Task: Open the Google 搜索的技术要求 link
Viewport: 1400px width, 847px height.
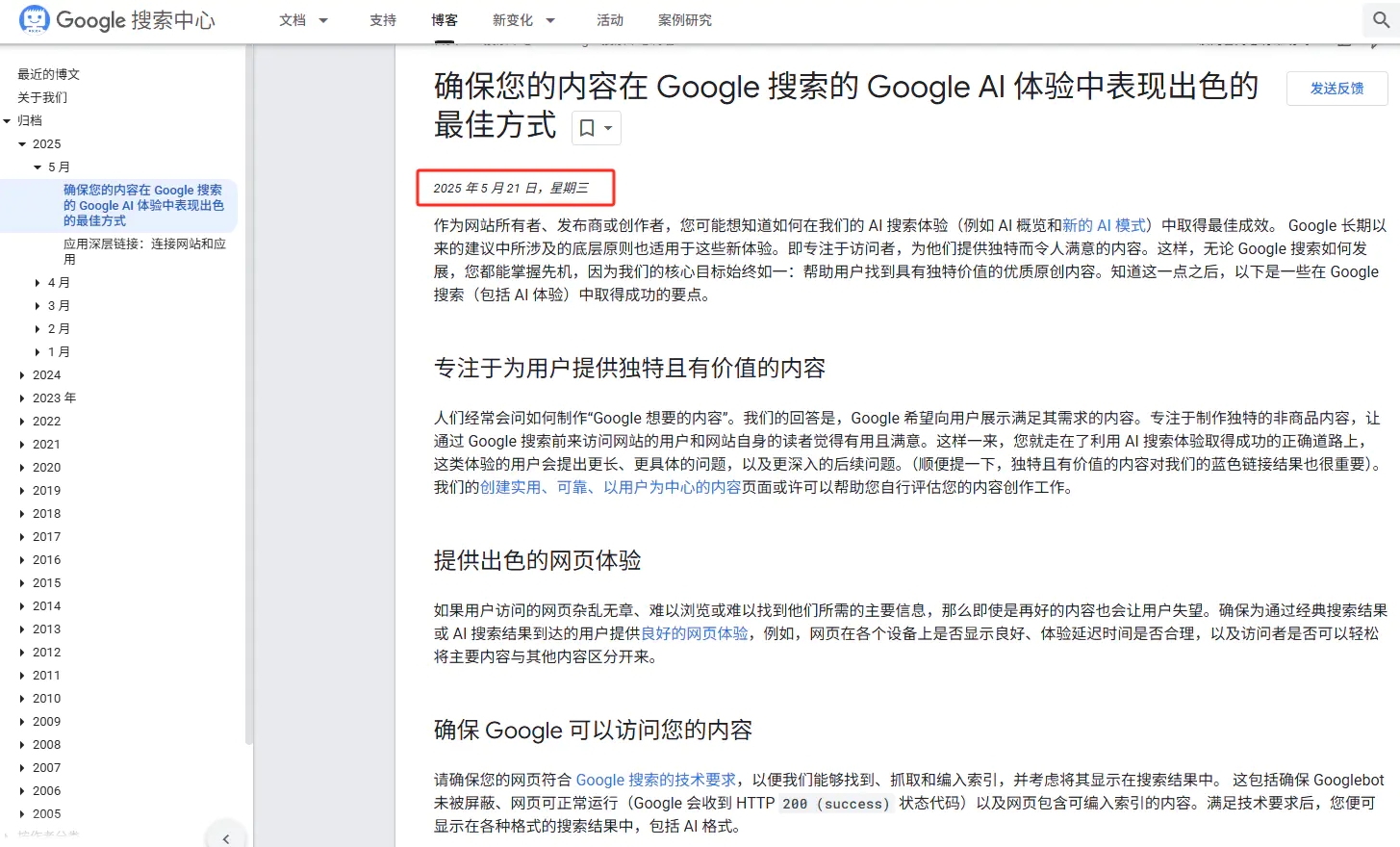Action: pyautogui.click(x=656, y=780)
